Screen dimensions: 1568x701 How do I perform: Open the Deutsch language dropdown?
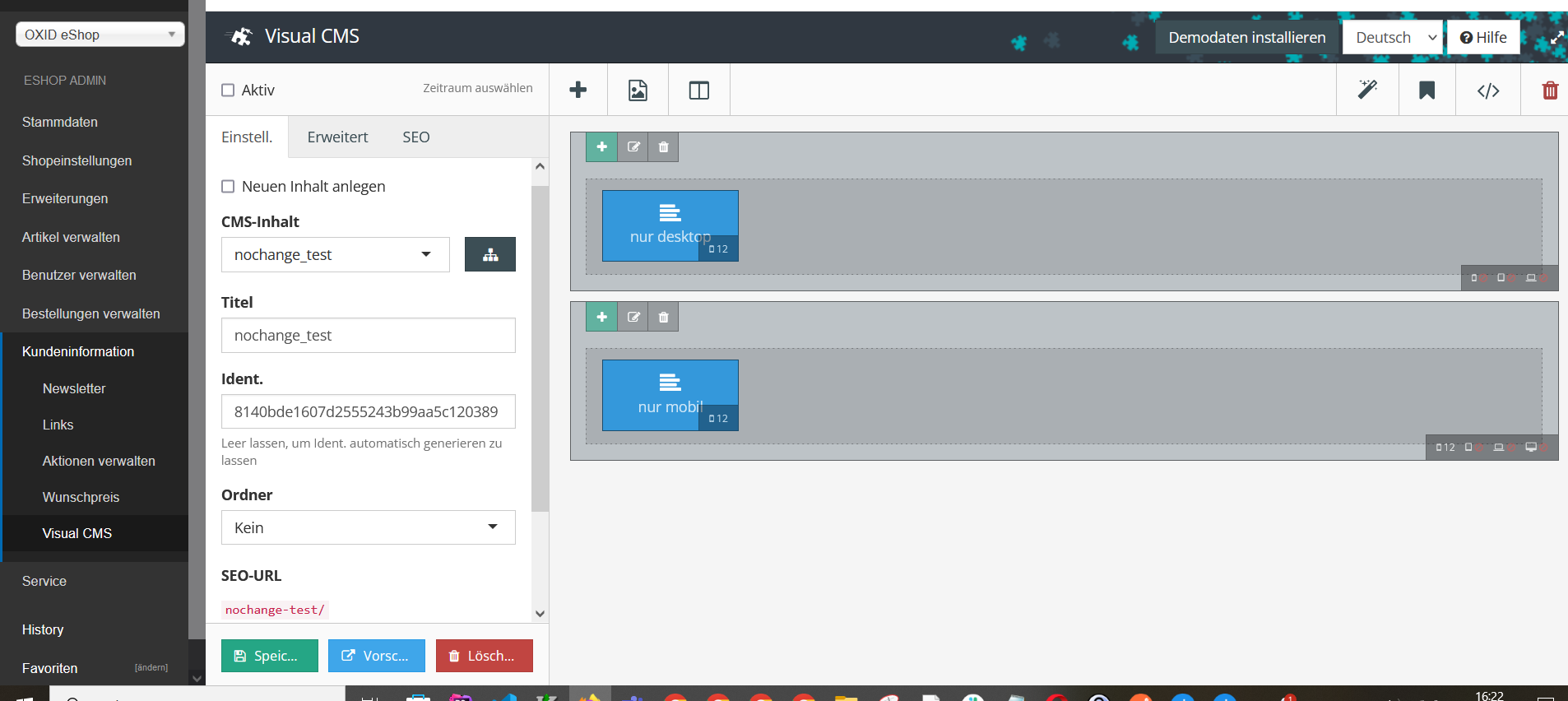click(1392, 37)
